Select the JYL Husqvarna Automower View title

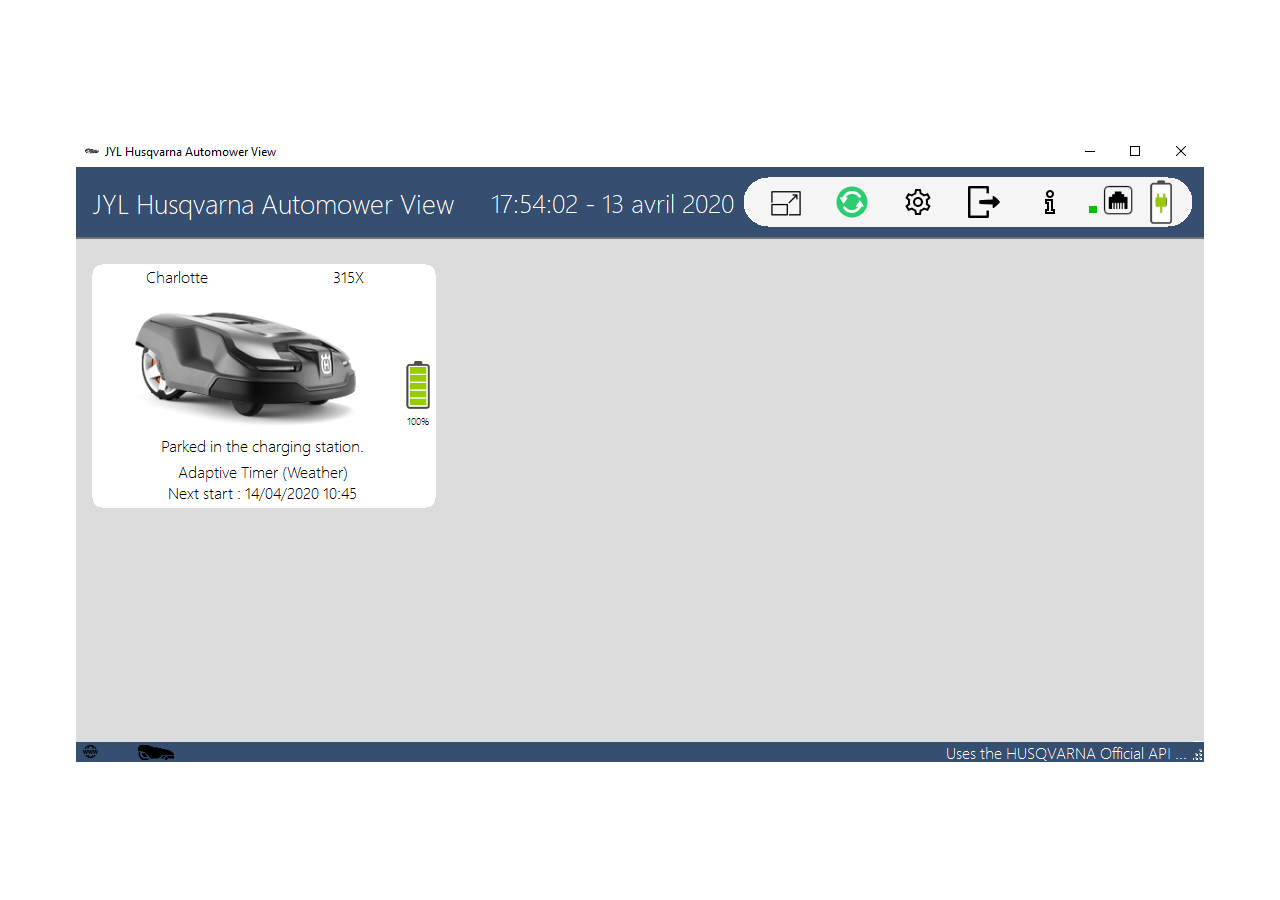pyautogui.click(x=273, y=204)
